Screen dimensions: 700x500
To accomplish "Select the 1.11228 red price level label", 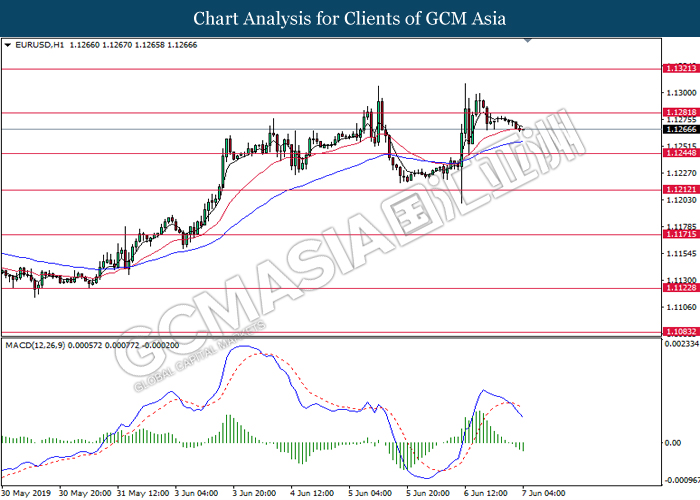I will 681,288.
